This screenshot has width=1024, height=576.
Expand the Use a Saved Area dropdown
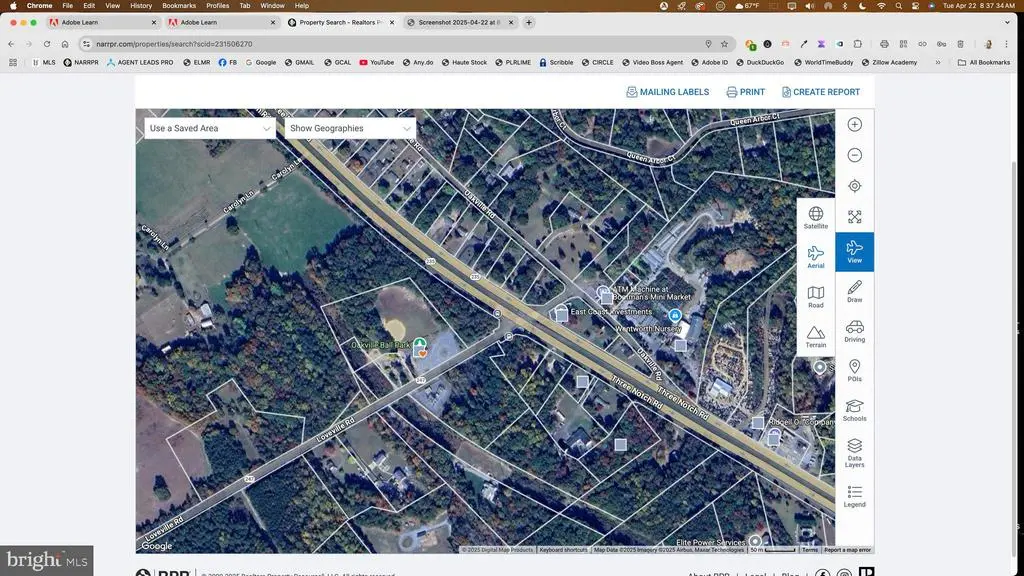[x=209, y=128]
